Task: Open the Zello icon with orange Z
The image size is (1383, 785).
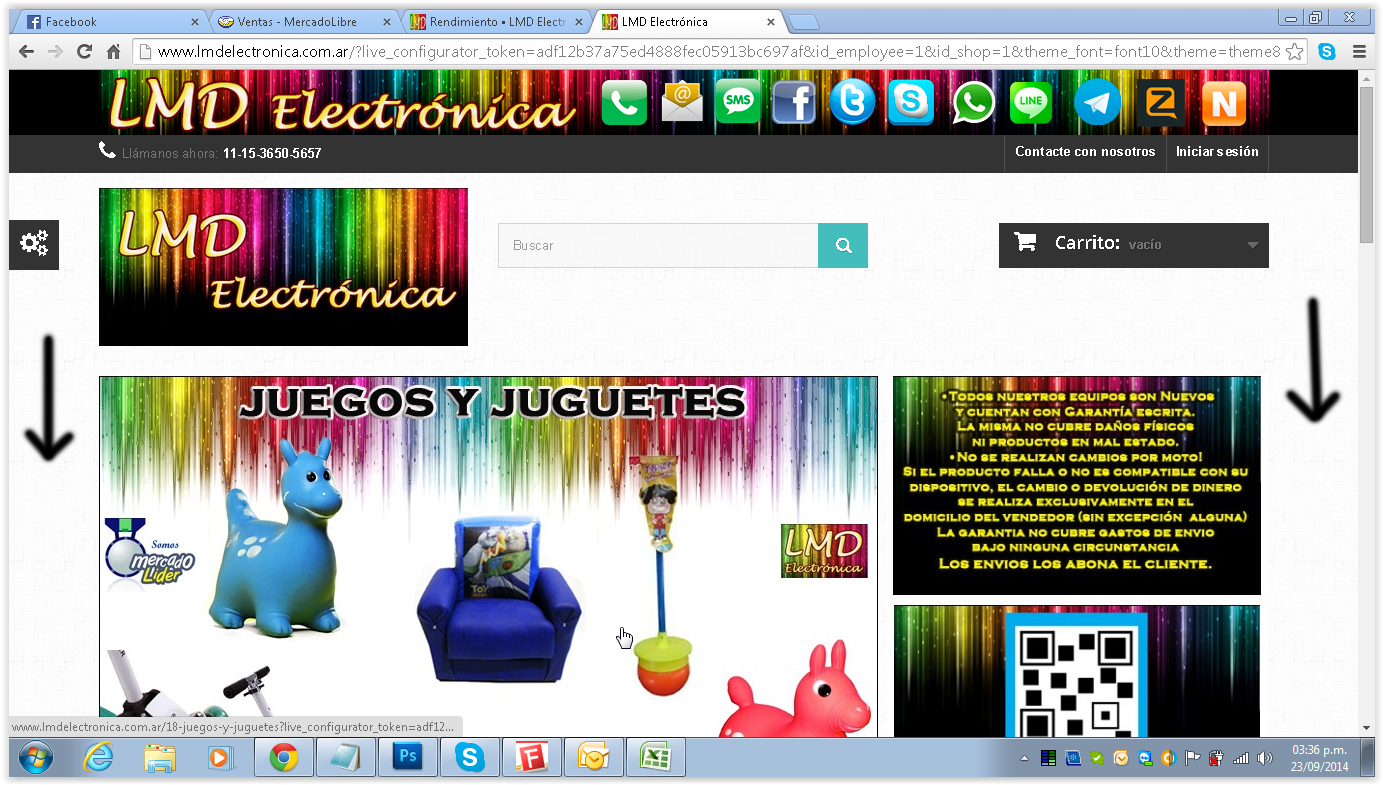Action: pyautogui.click(x=1161, y=103)
